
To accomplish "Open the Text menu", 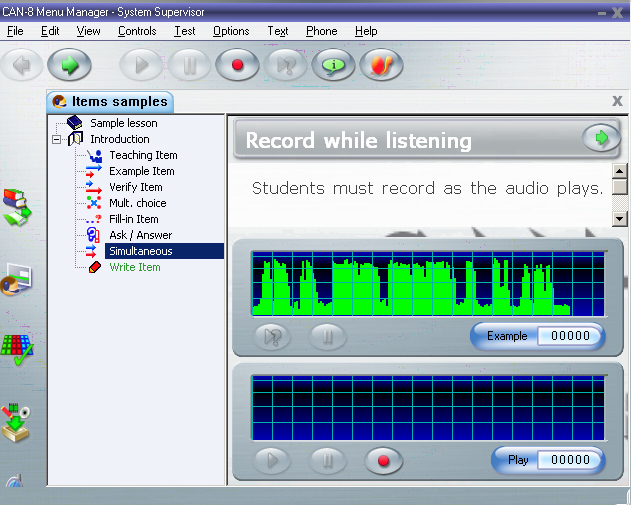I will (x=278, y=31).
